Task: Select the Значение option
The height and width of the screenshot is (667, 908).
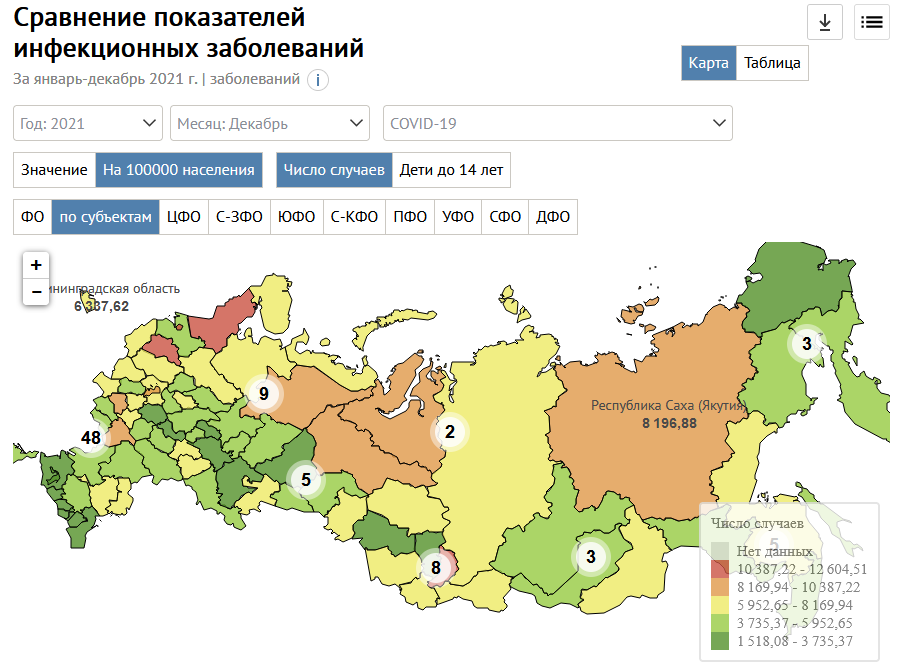Action: (54, 170)
